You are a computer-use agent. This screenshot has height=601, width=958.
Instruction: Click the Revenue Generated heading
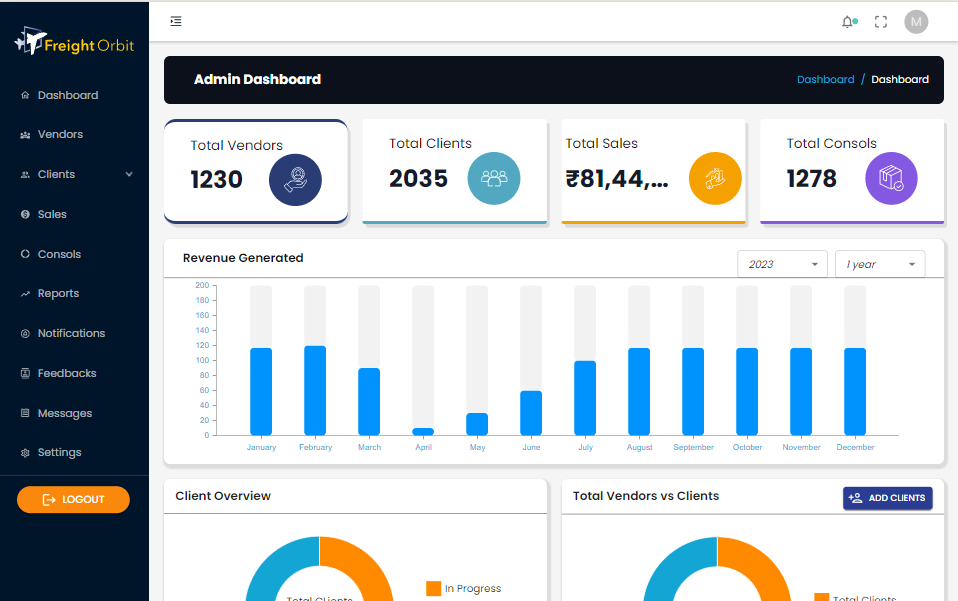[243, 258]
